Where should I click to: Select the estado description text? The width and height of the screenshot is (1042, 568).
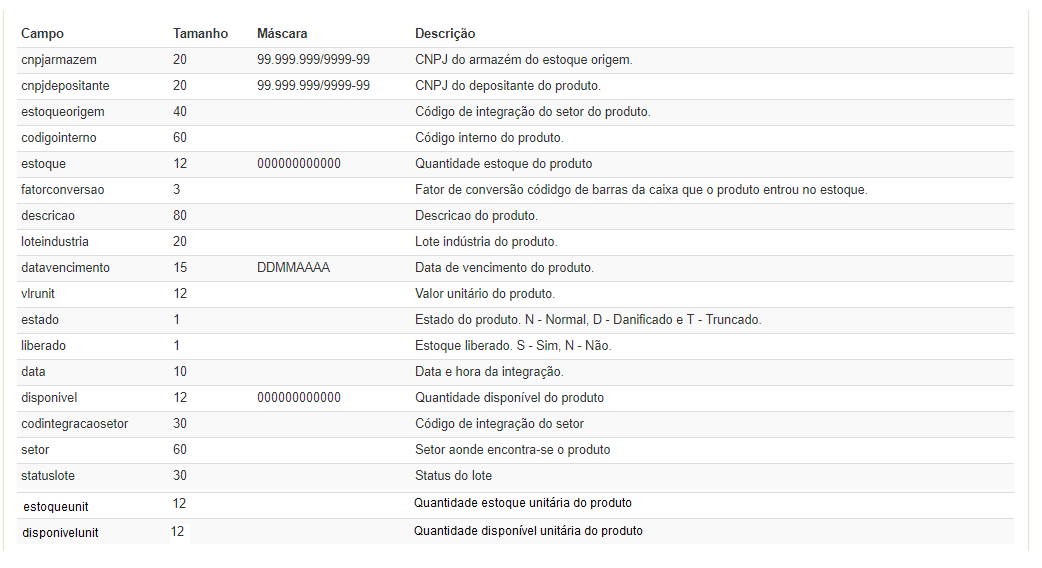coord(588,320)
